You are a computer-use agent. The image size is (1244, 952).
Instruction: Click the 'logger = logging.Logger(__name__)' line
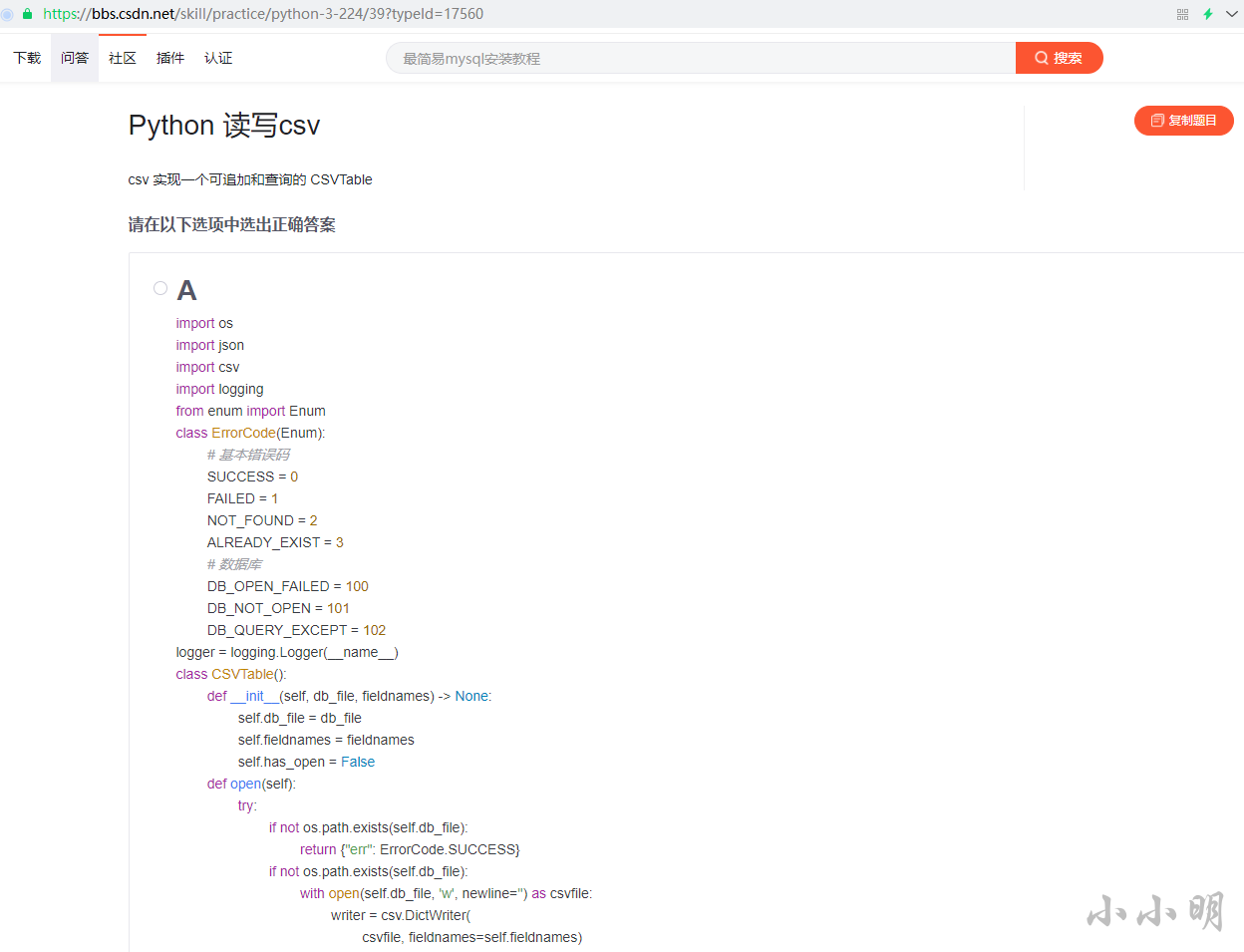point(287,652)
